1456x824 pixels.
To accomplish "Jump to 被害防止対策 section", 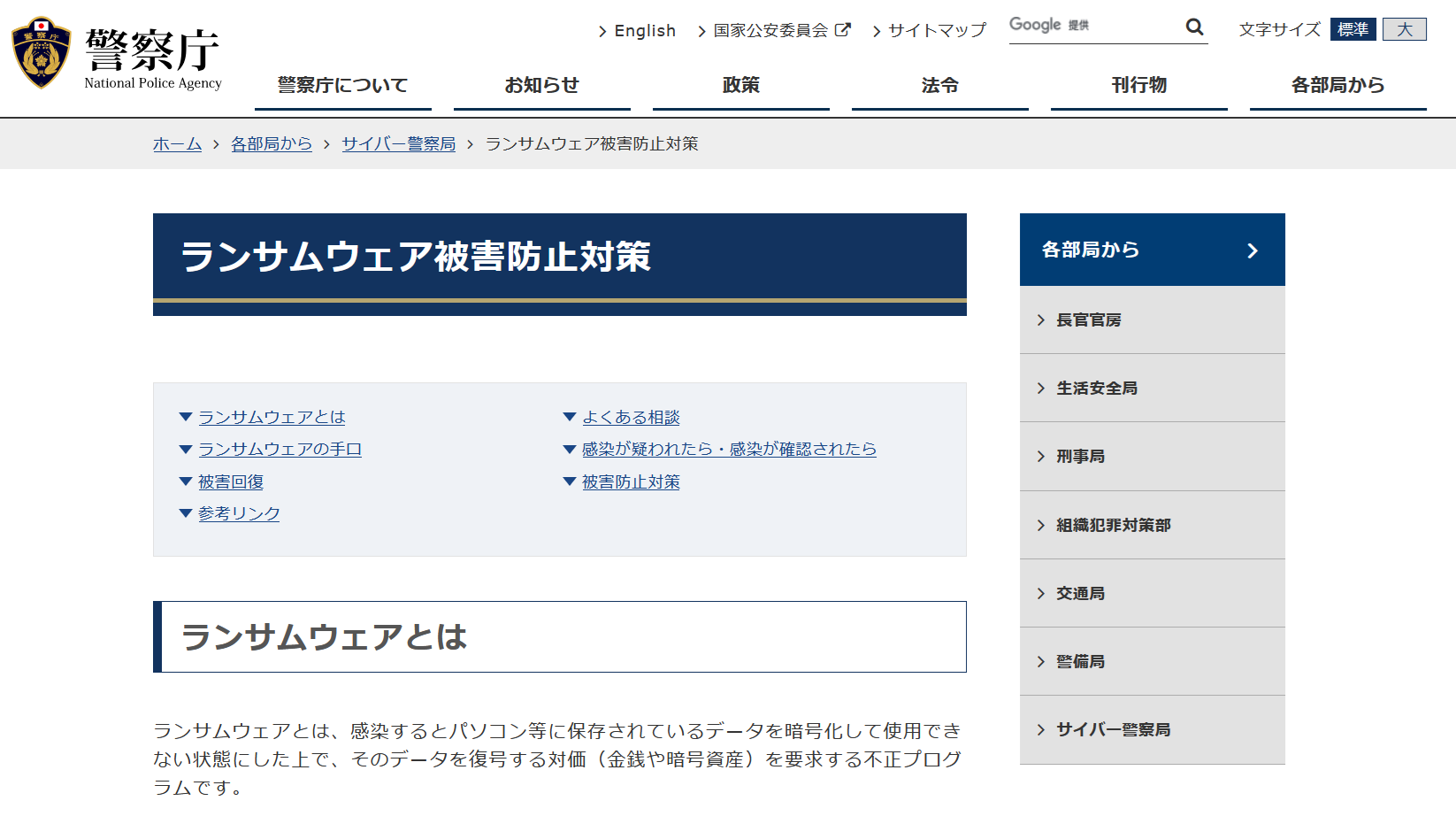I will [x=631, y=481].
